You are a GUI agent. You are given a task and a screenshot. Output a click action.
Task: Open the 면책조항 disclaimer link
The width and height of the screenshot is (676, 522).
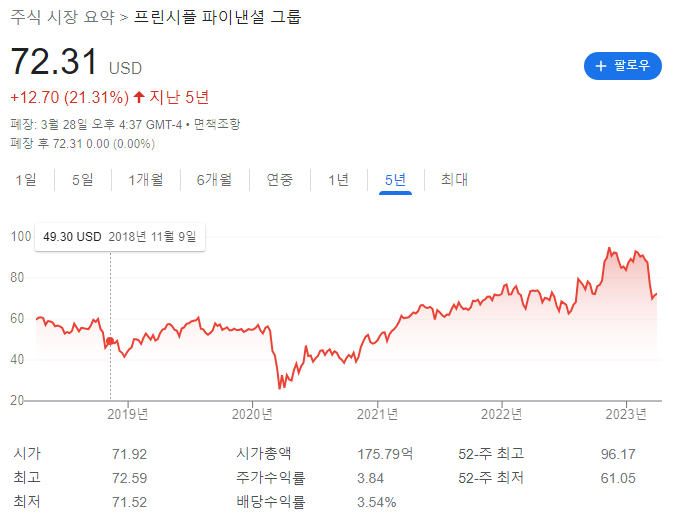pos(217,125)
